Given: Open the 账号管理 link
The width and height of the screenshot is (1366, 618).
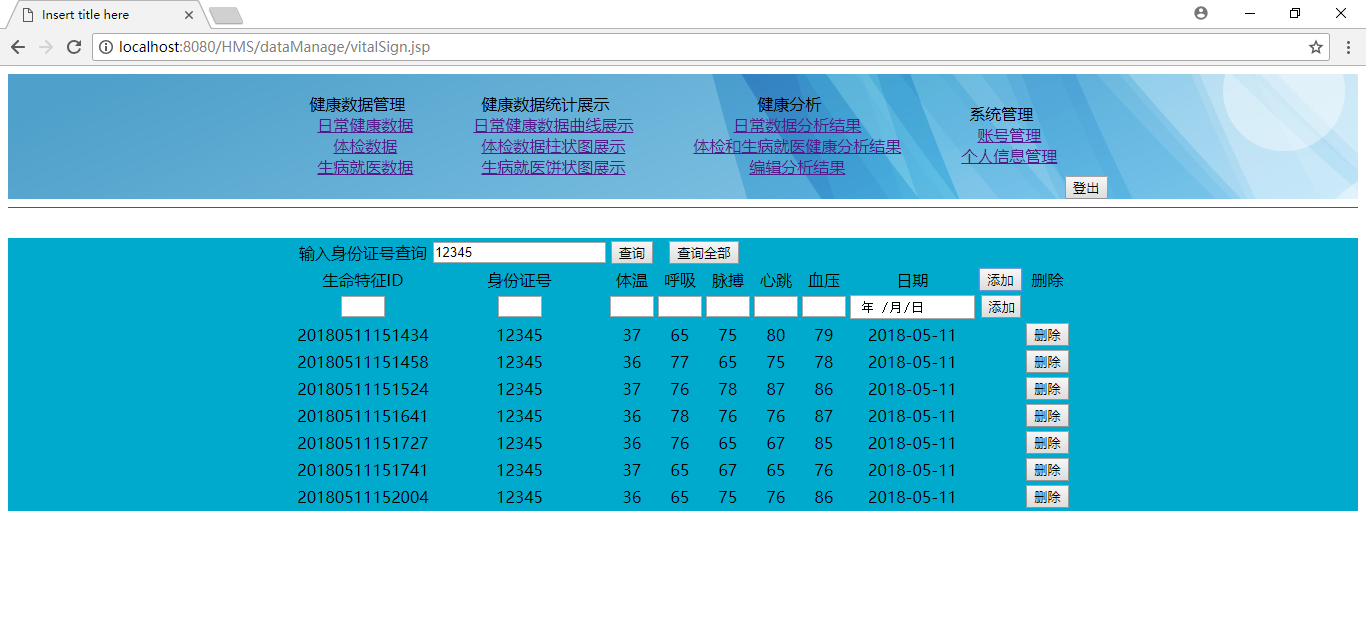Looking at the screenshot, I should click(x=1009, y=136).
